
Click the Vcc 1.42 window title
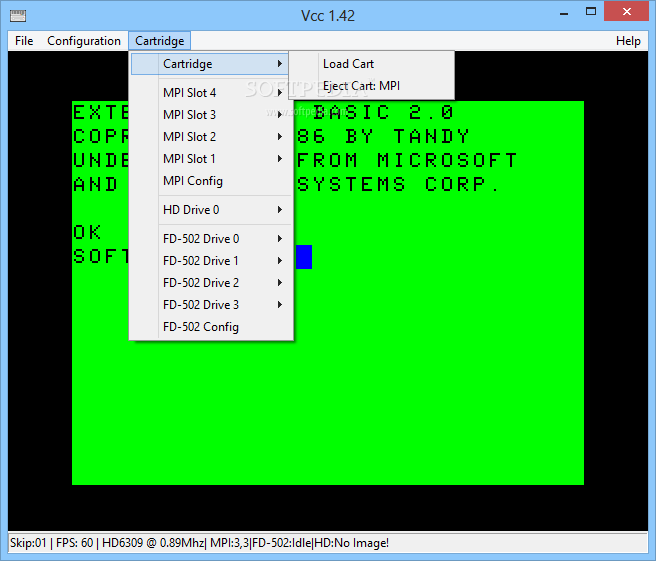tap(328, 16)
